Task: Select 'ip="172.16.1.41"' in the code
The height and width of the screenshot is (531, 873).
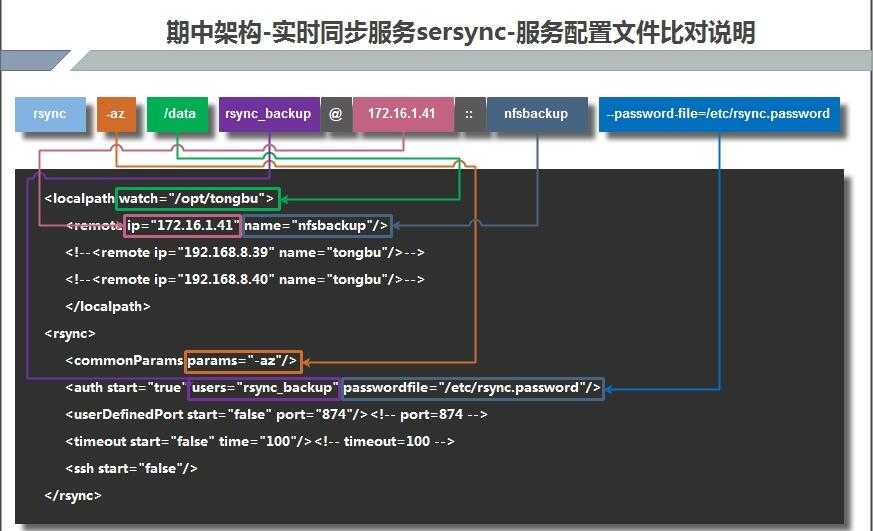Action: (183, 225)
